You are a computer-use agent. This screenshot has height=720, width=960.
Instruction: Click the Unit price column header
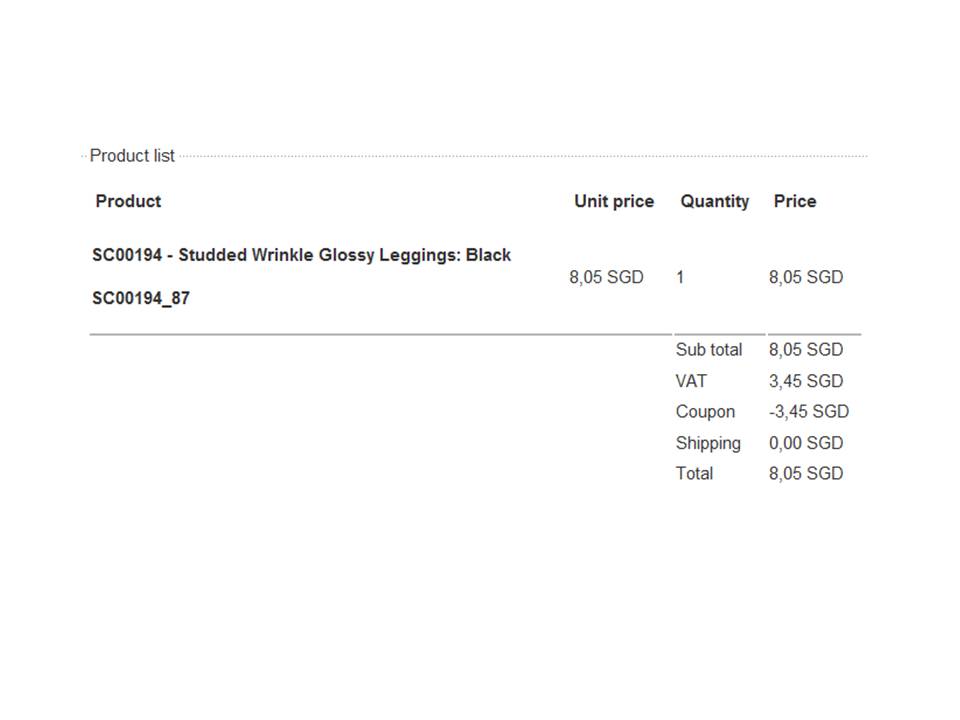pyautogui.click(x=613, y=201)
